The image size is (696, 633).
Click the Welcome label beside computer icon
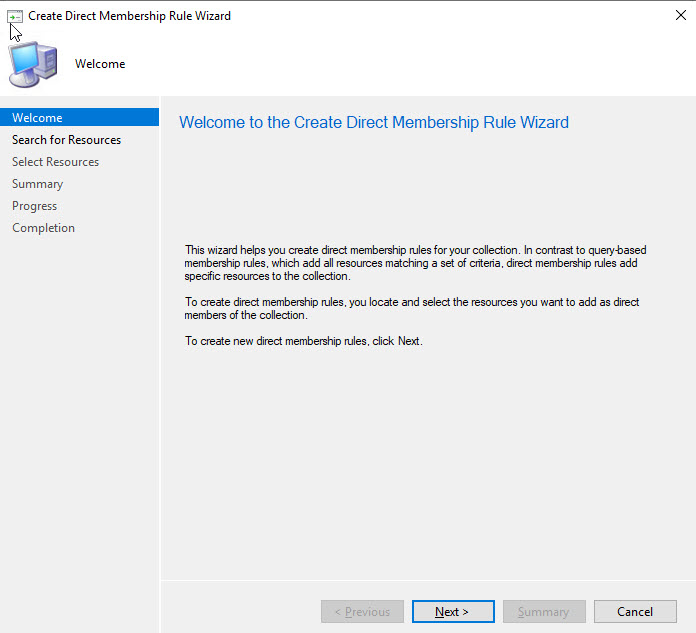pos(100,64)
